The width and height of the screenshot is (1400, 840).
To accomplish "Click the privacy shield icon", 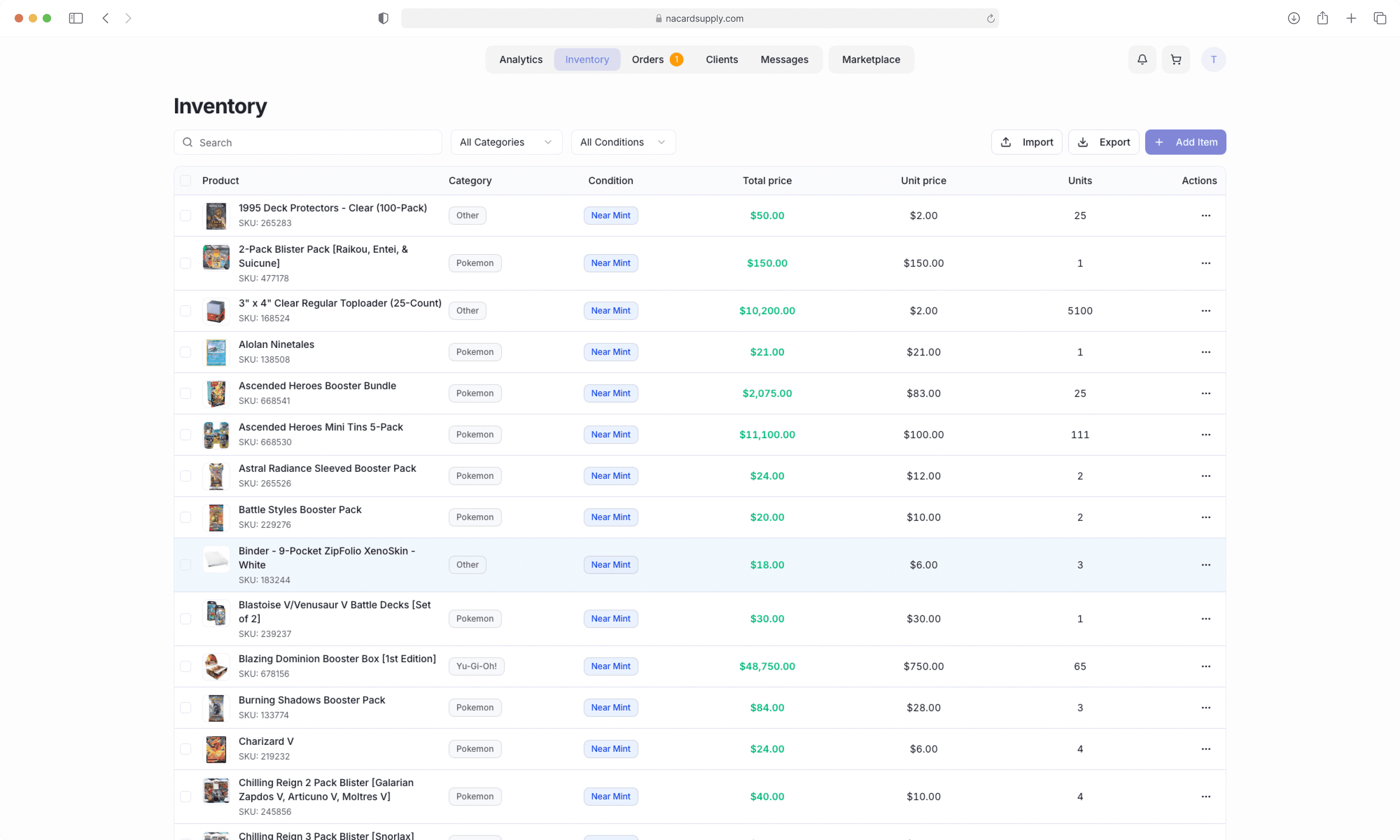I will [383, 18].
